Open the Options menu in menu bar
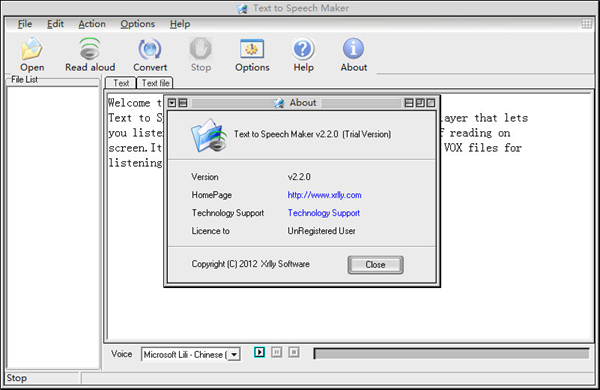The width and height of the screenshot is (600, 390). 137,24
